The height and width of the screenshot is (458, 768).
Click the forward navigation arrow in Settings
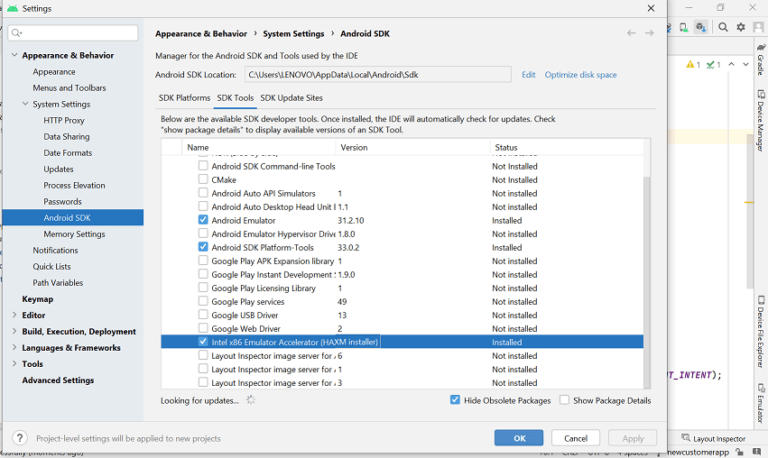tap(649, 33)
